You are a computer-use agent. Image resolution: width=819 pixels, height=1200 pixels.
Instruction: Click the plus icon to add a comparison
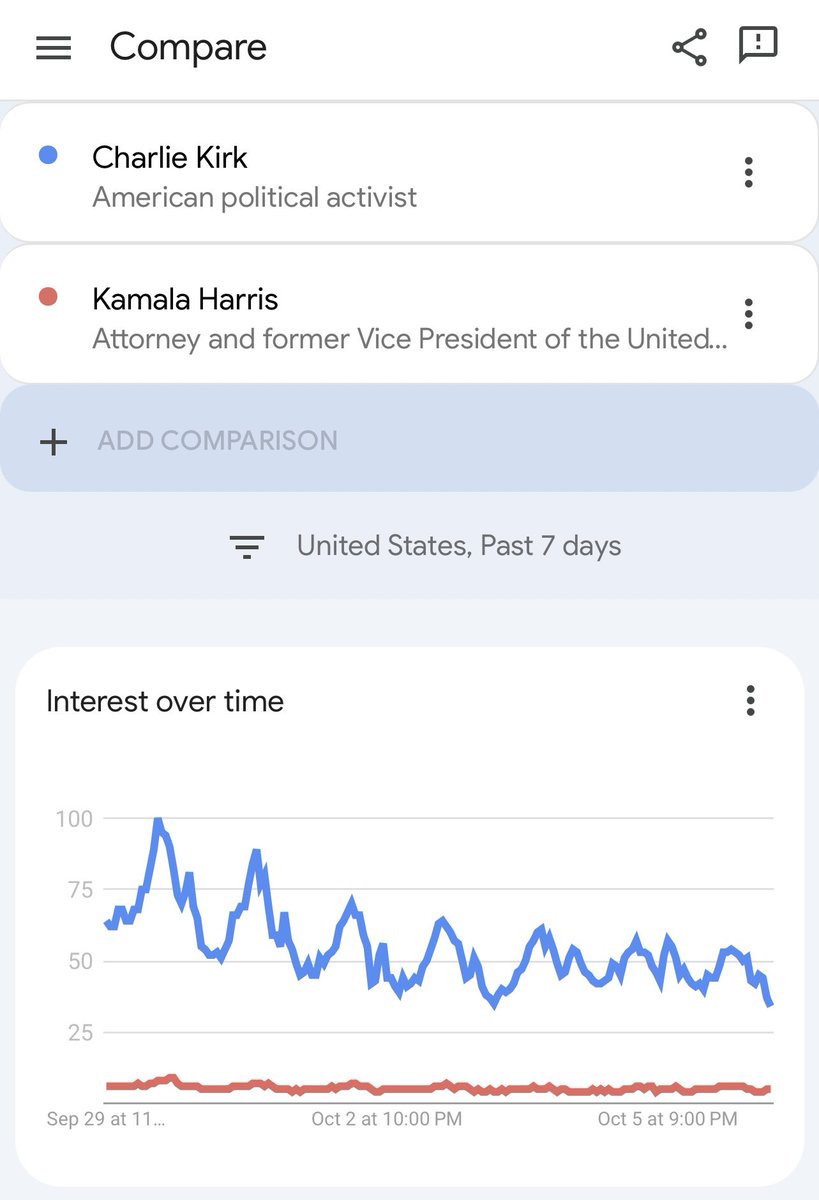coord(52,441)
